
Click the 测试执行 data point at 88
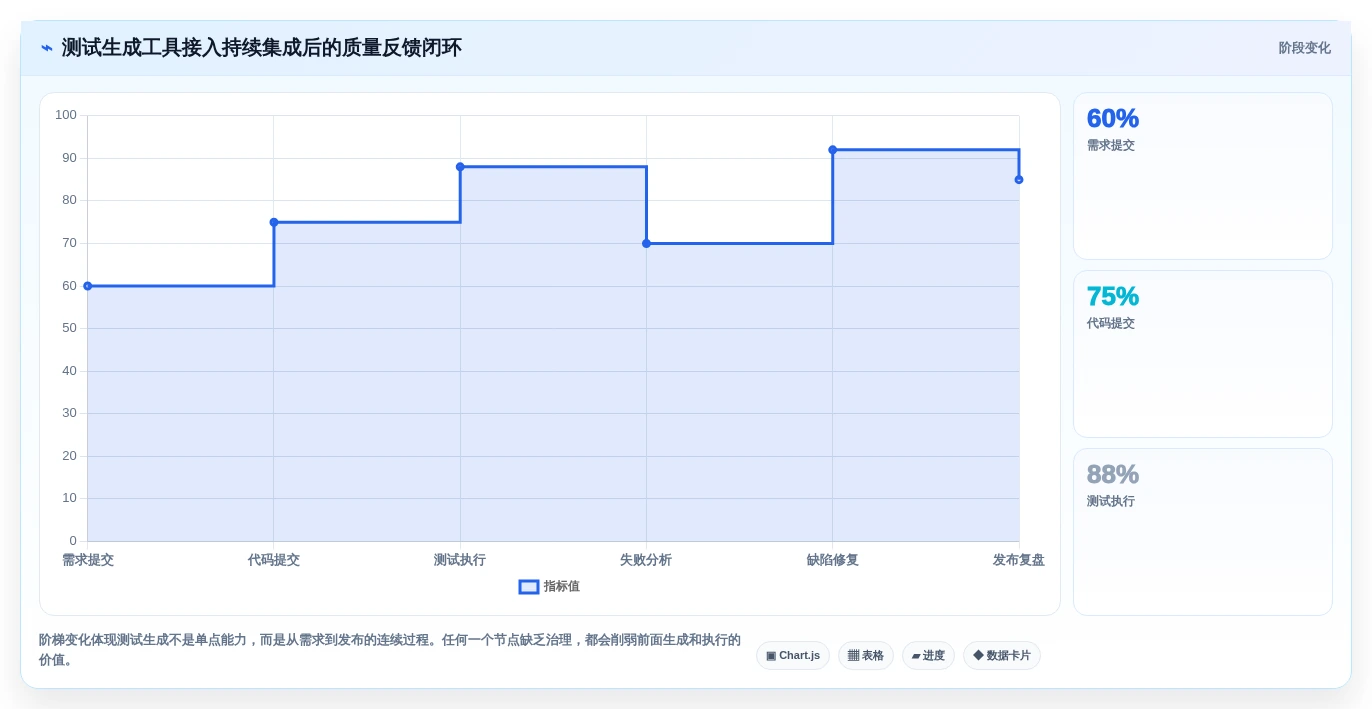[x=460, y=167]
